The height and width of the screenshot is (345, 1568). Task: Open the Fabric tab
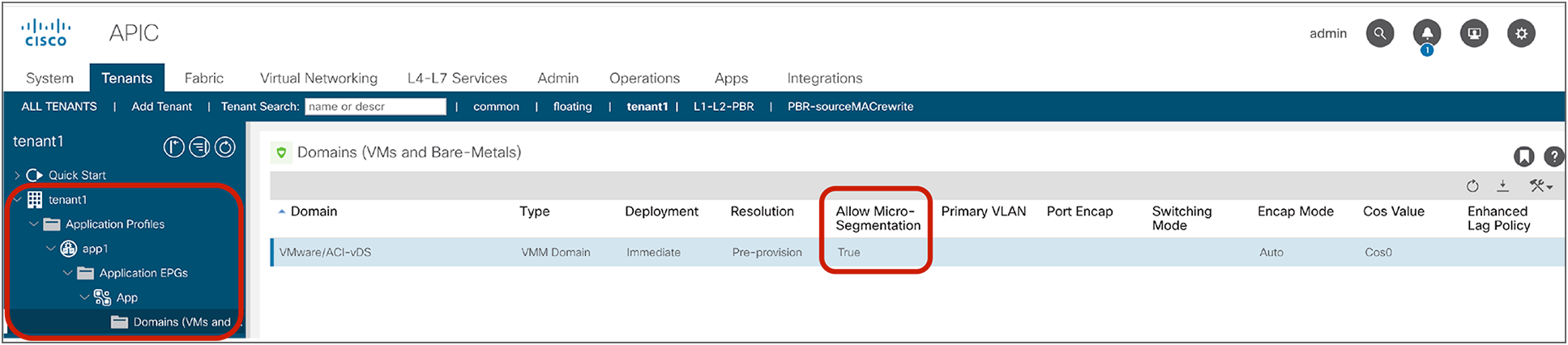[203, 78]
